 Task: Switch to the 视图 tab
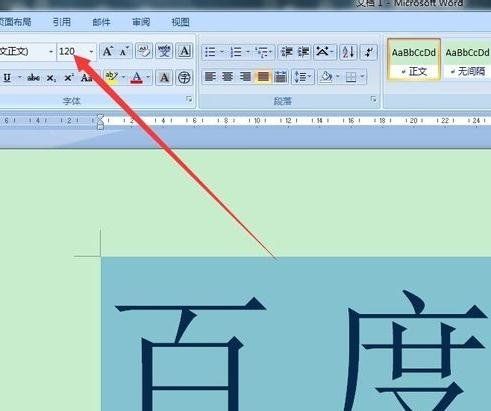point(180,22)
